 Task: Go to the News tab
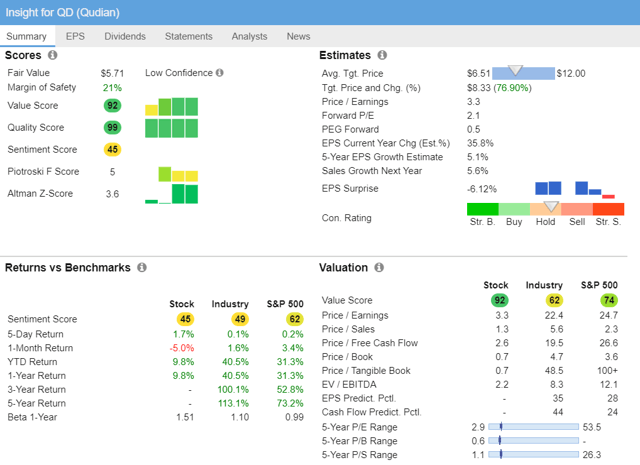(298, 36)
